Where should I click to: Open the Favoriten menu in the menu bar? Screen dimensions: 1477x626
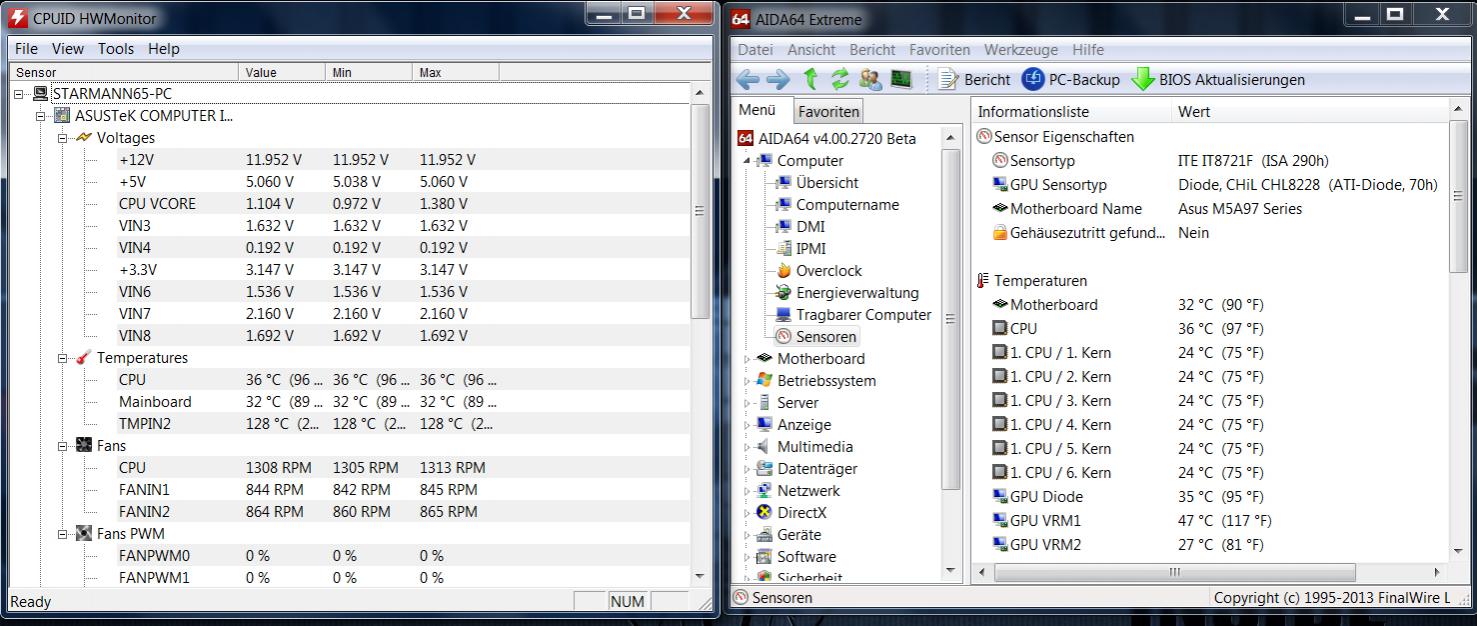[x=939, y=49]
